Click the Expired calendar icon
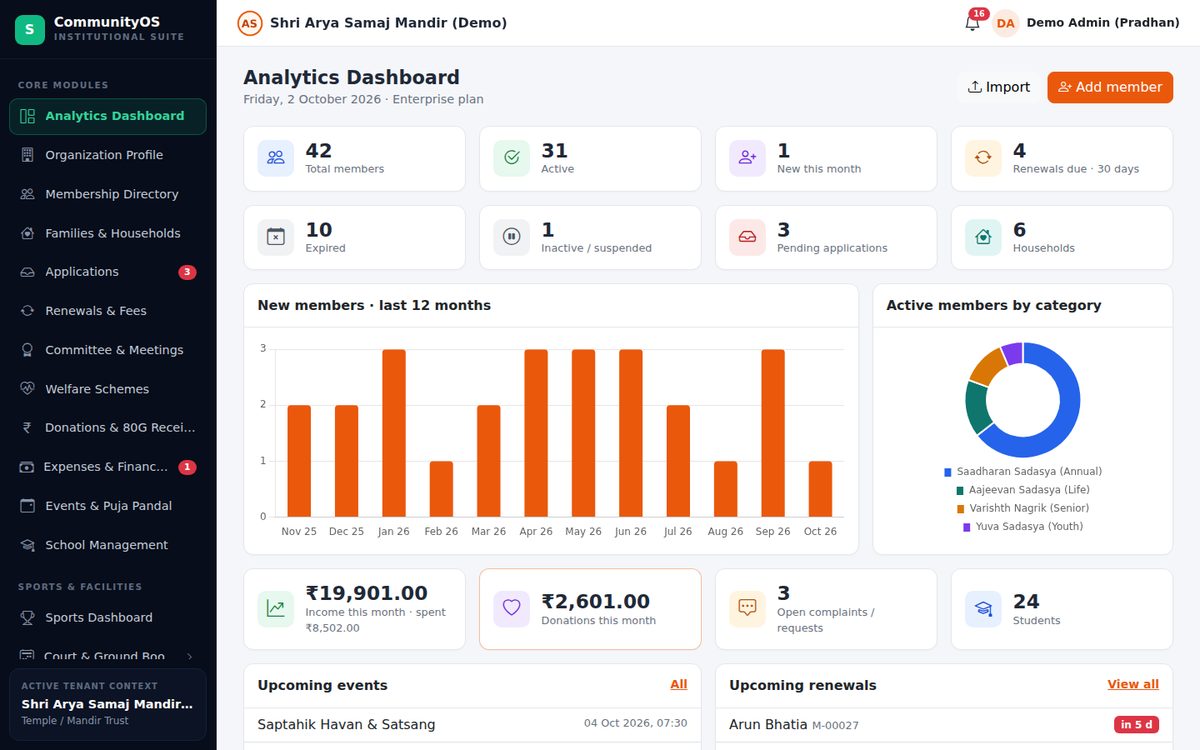1200x750 pixels. (x=276, y=237)
